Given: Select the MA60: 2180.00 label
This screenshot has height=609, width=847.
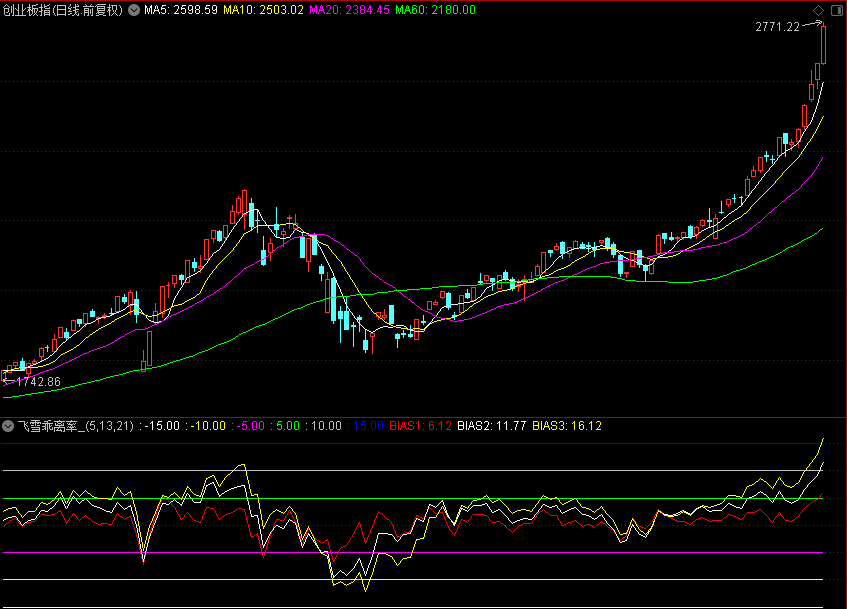Looking at the screenshot, I should click(435, 10).
